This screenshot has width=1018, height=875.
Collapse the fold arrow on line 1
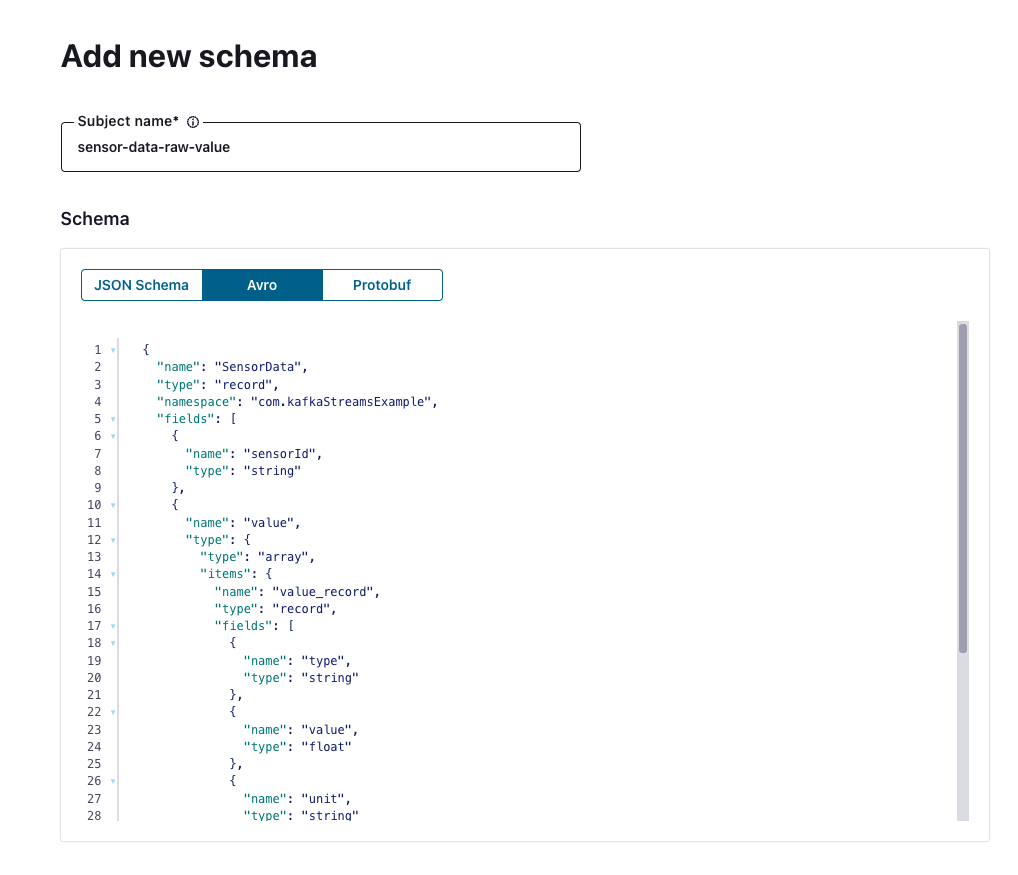(113, 350)
